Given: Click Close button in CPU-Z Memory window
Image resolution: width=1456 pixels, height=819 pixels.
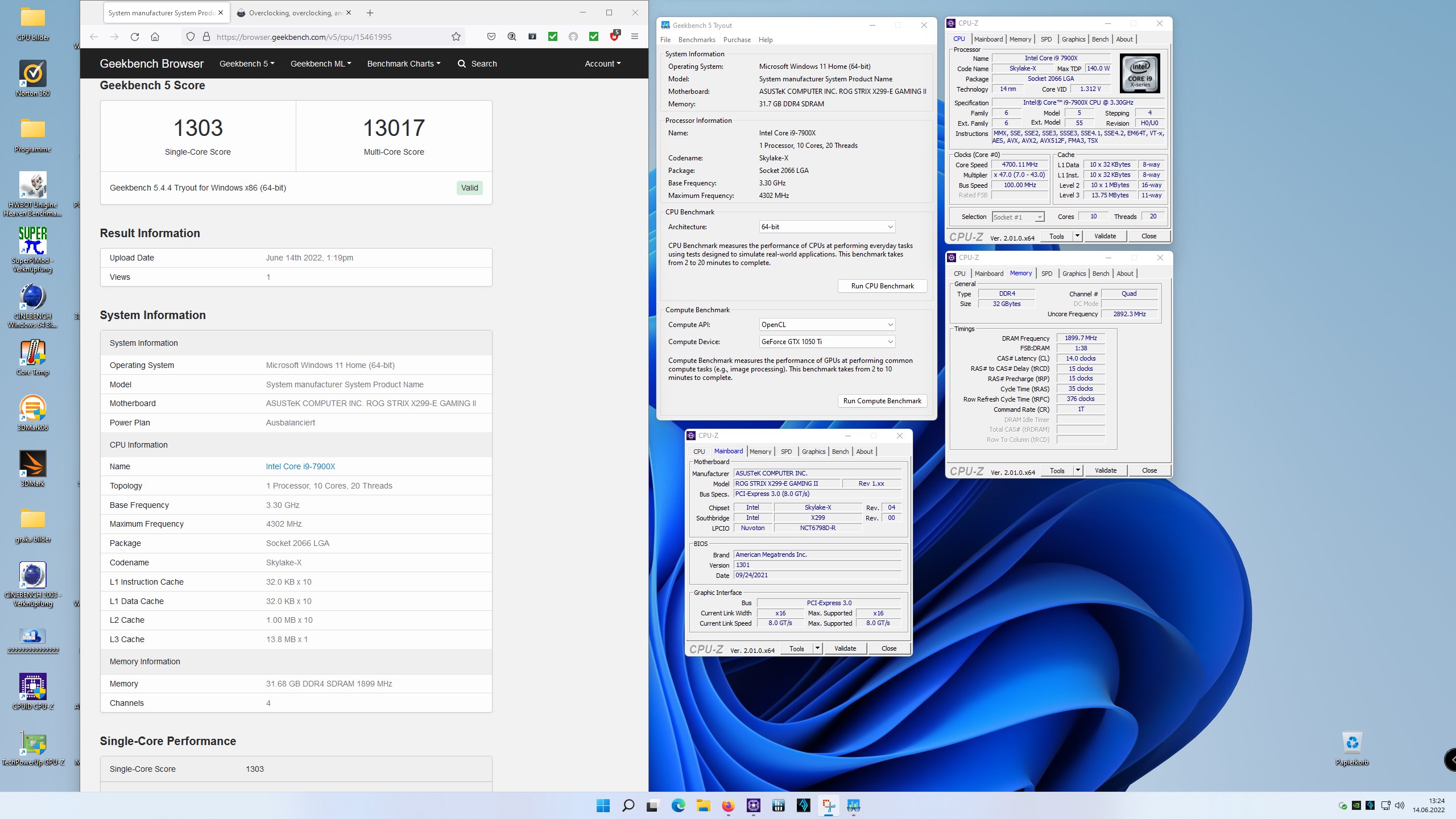Looking at the screenshot, I should [1149, 470].
